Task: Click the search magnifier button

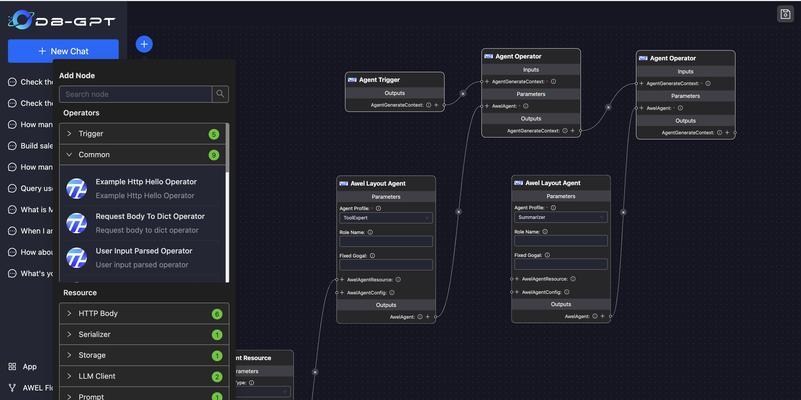Action: (220, 94)
